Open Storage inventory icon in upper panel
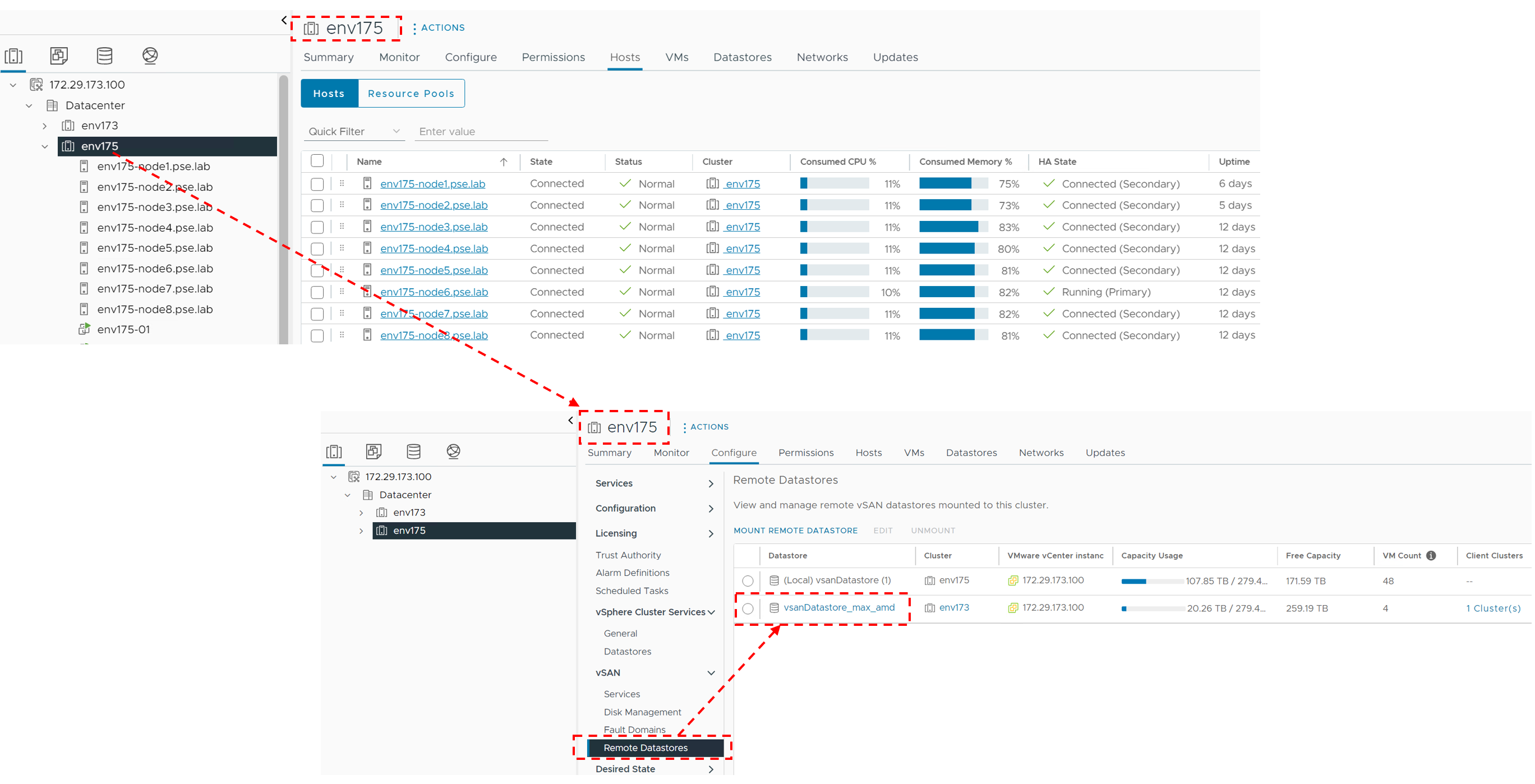 pyautogui.click(x=104, y=56)
